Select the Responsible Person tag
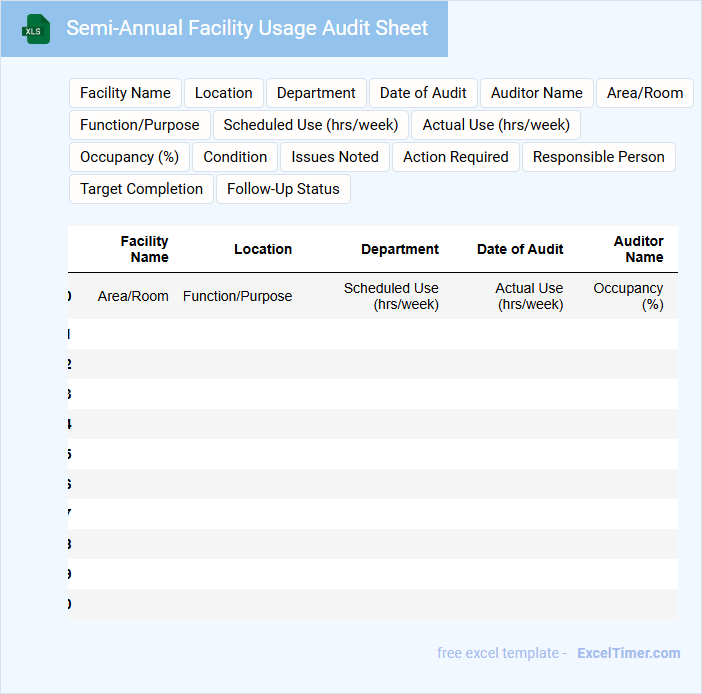This screenshot has height=694, width=702. pyautogui.click(x=599, y=157)
